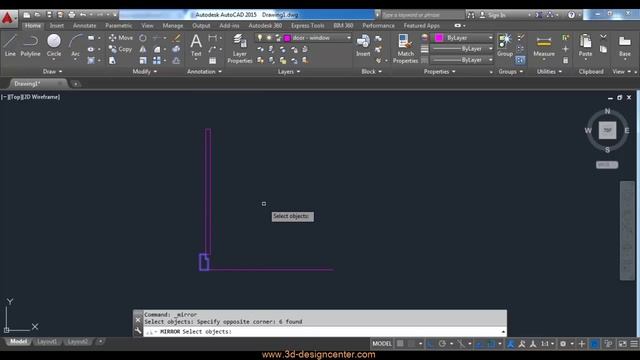Expand the Draw panel

52,71
